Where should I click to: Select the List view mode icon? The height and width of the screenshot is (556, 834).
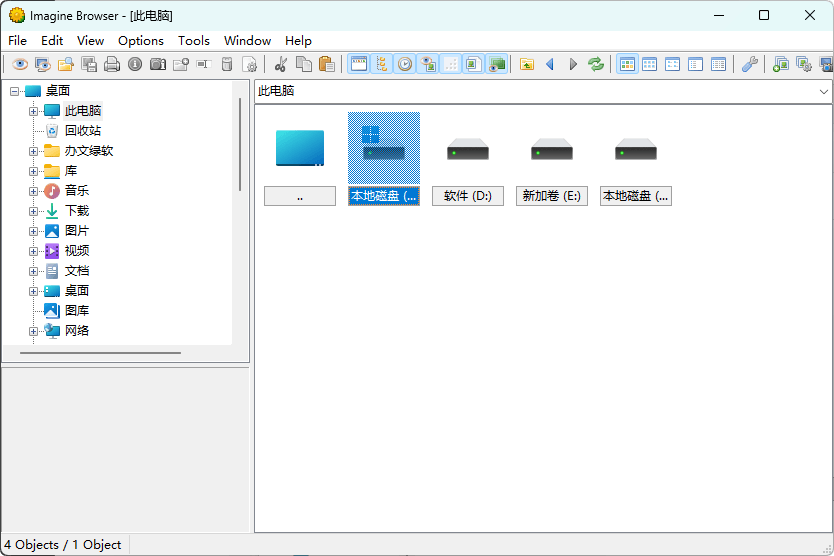(x=695, y=64)
